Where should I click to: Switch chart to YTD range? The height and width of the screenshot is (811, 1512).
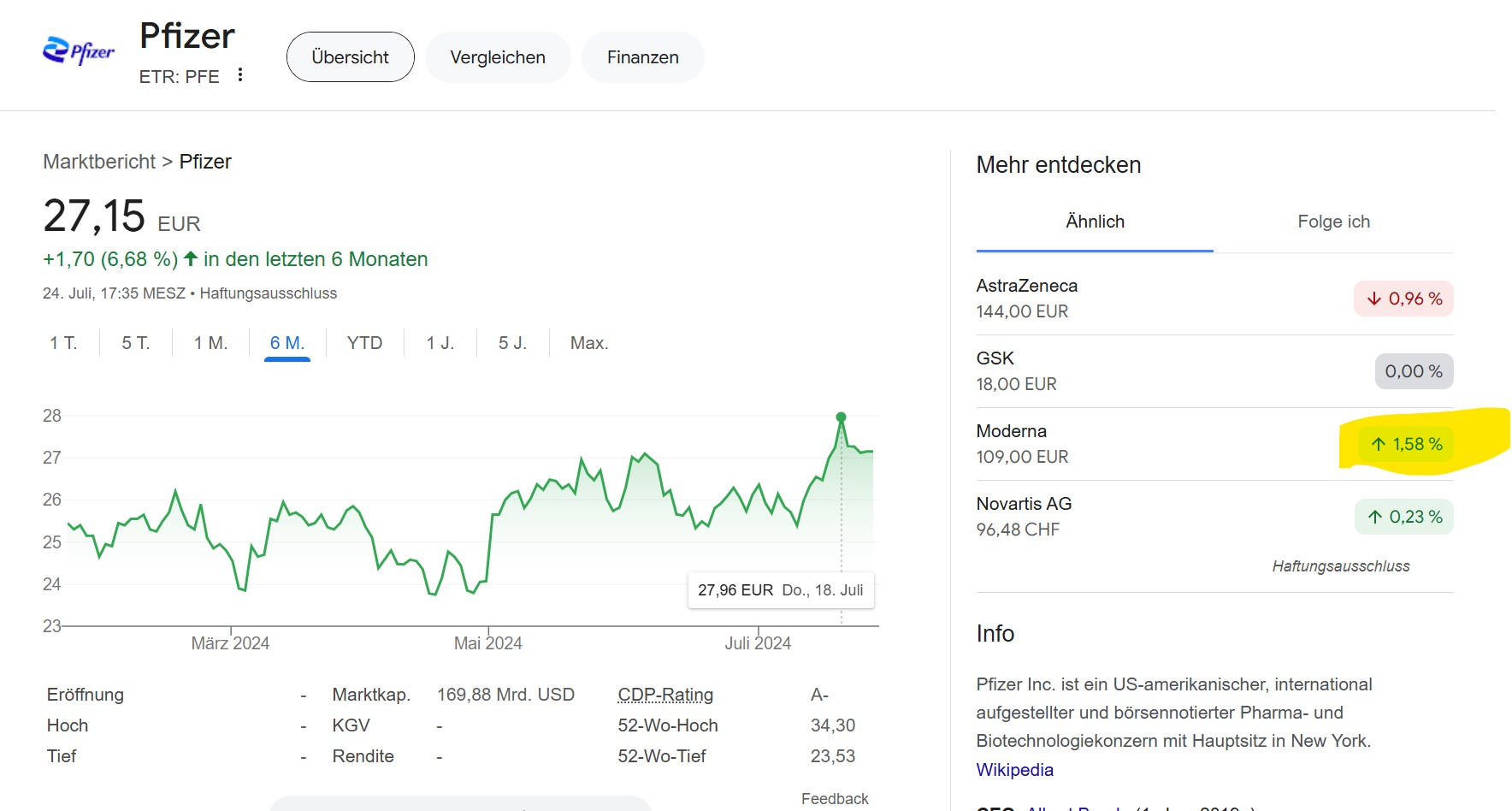365,343
